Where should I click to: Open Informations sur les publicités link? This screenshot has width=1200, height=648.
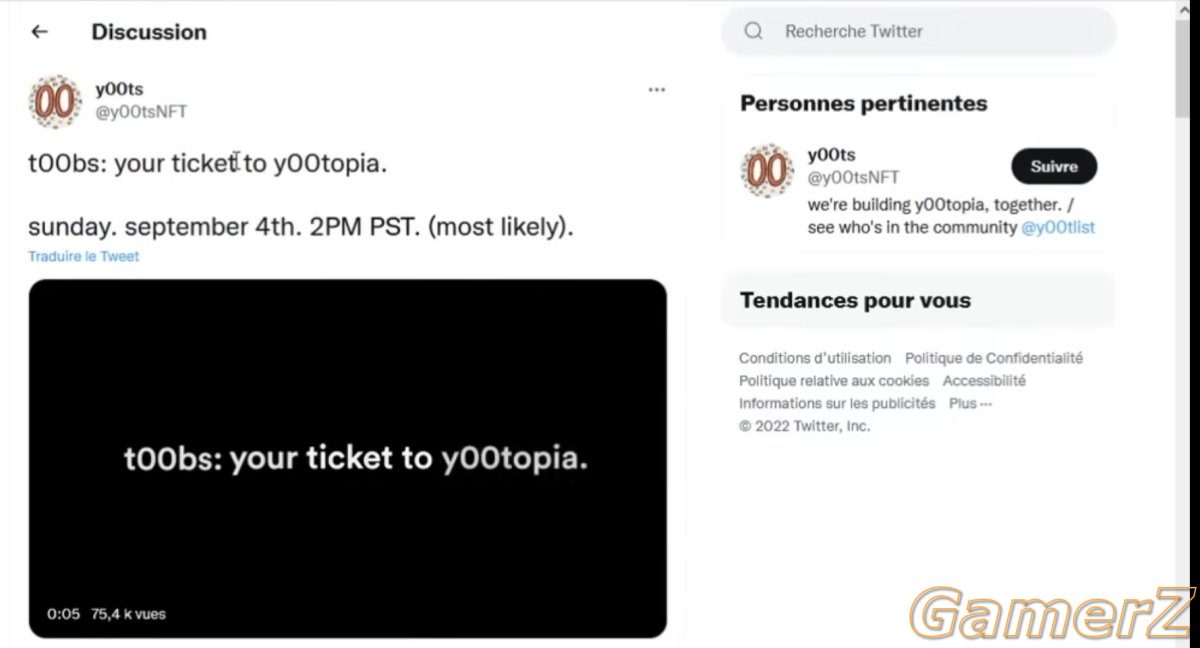(x=837, y=404)
